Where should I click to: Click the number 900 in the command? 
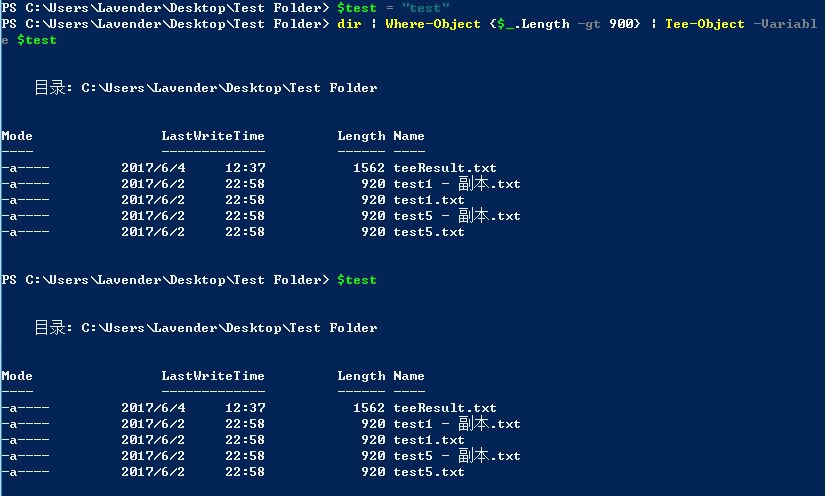[621, 24]
